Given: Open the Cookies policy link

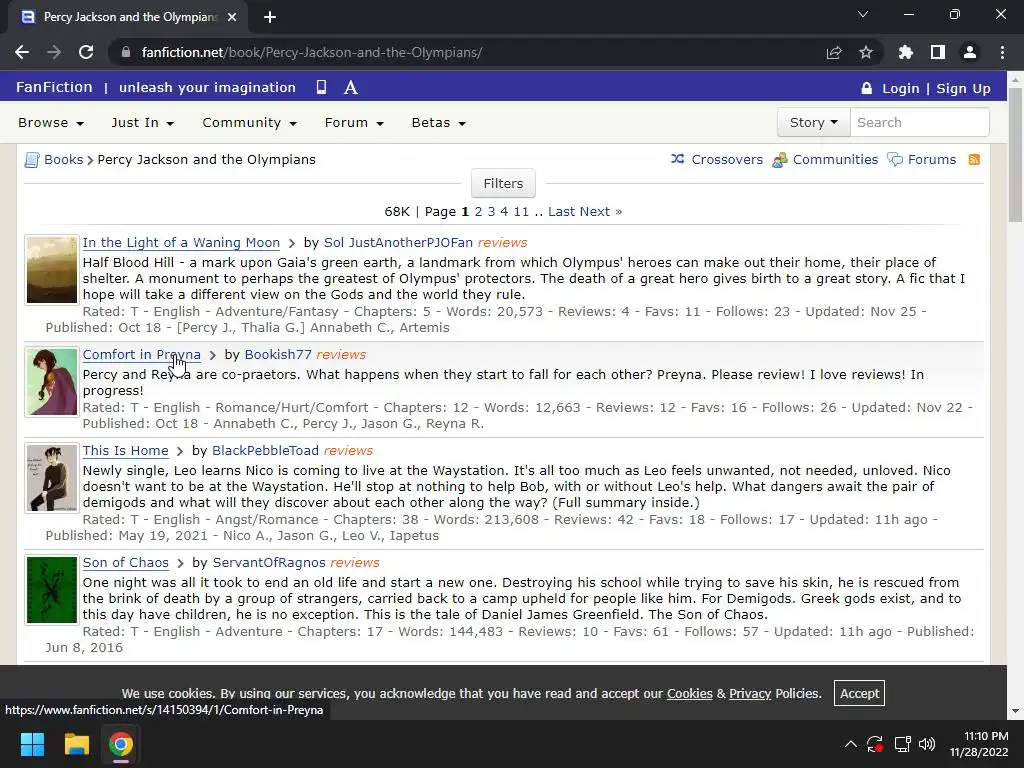Looking at the screenshot, I should pyautogui.click(x=689, y=694).
